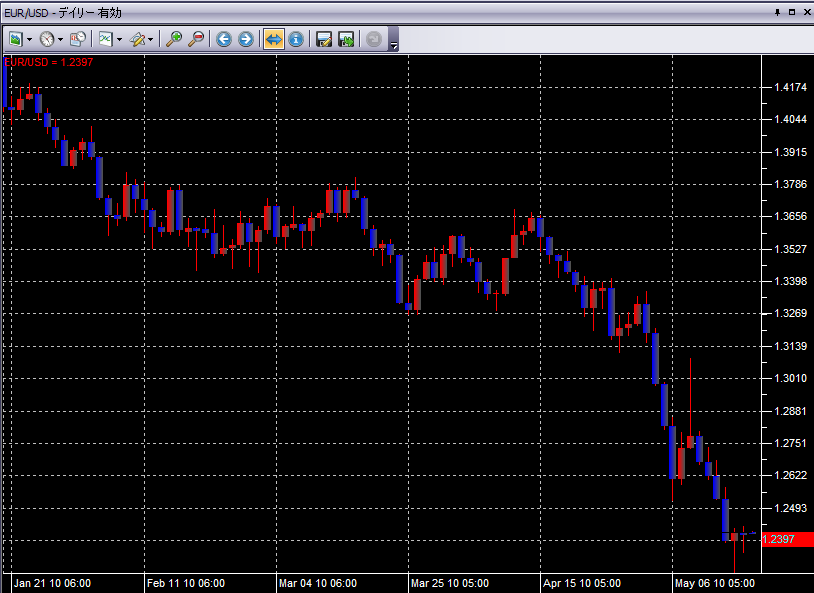Pin the EUR/USD chart panel
814x593 pixels.
click(778, 12)
